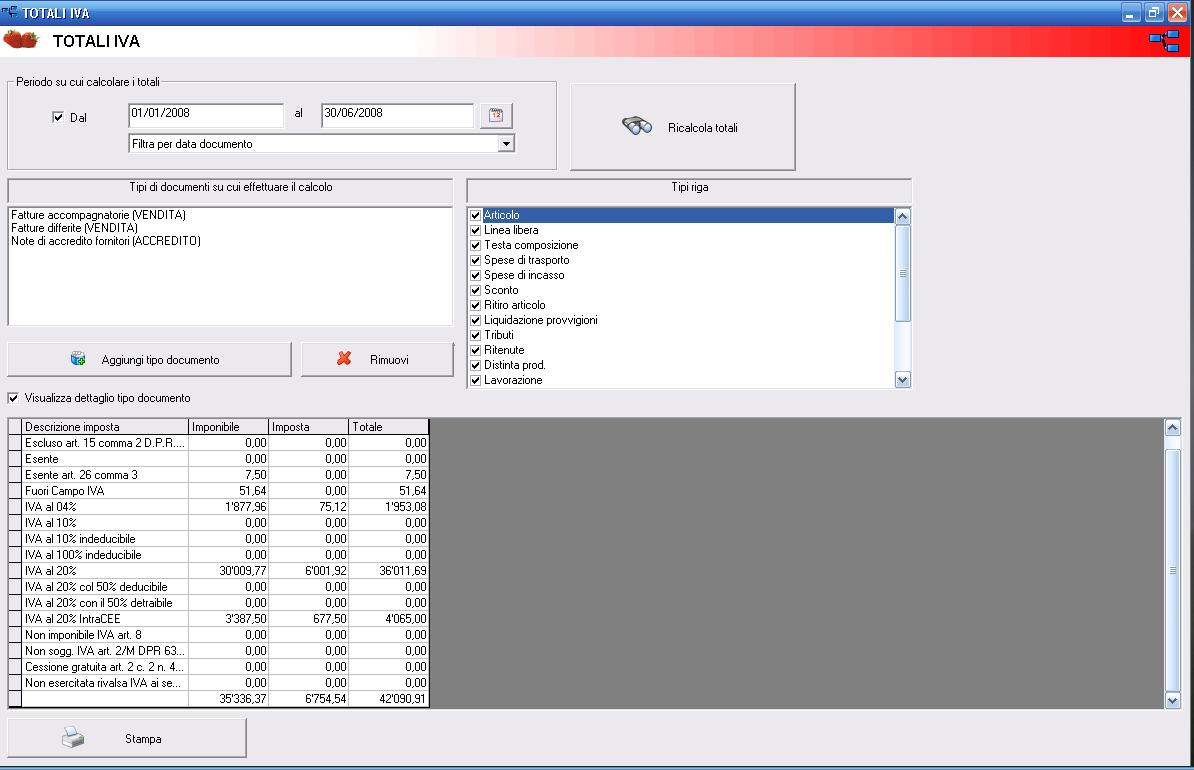
Task: Toggle Liquidazione provvigioni checkbox
Action: click(x=475, y=321)
